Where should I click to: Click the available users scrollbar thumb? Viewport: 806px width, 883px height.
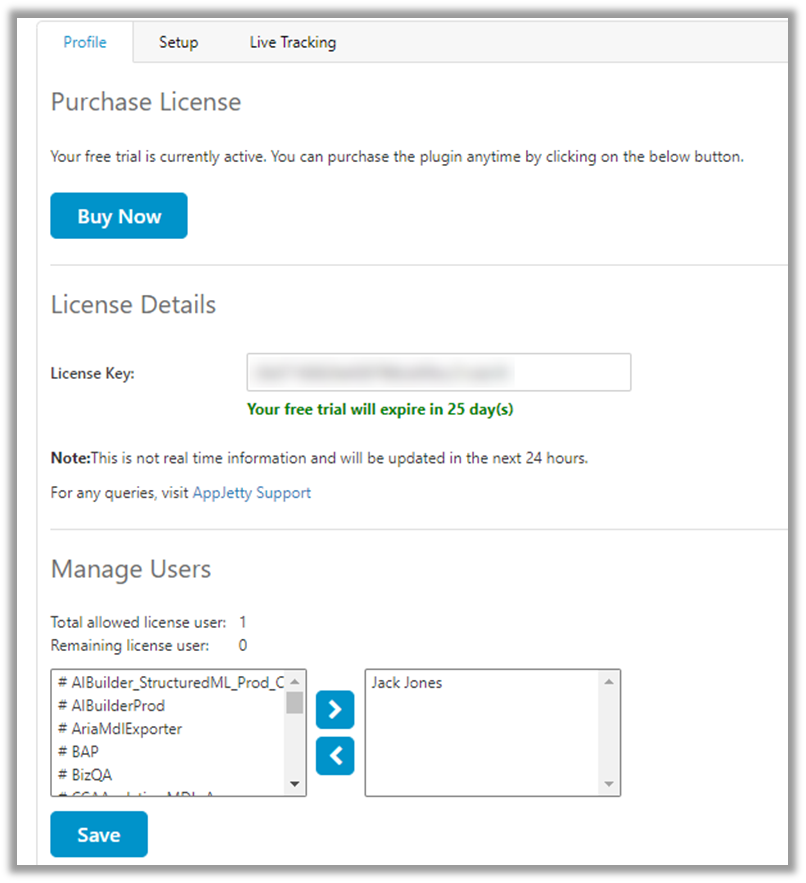294,702
